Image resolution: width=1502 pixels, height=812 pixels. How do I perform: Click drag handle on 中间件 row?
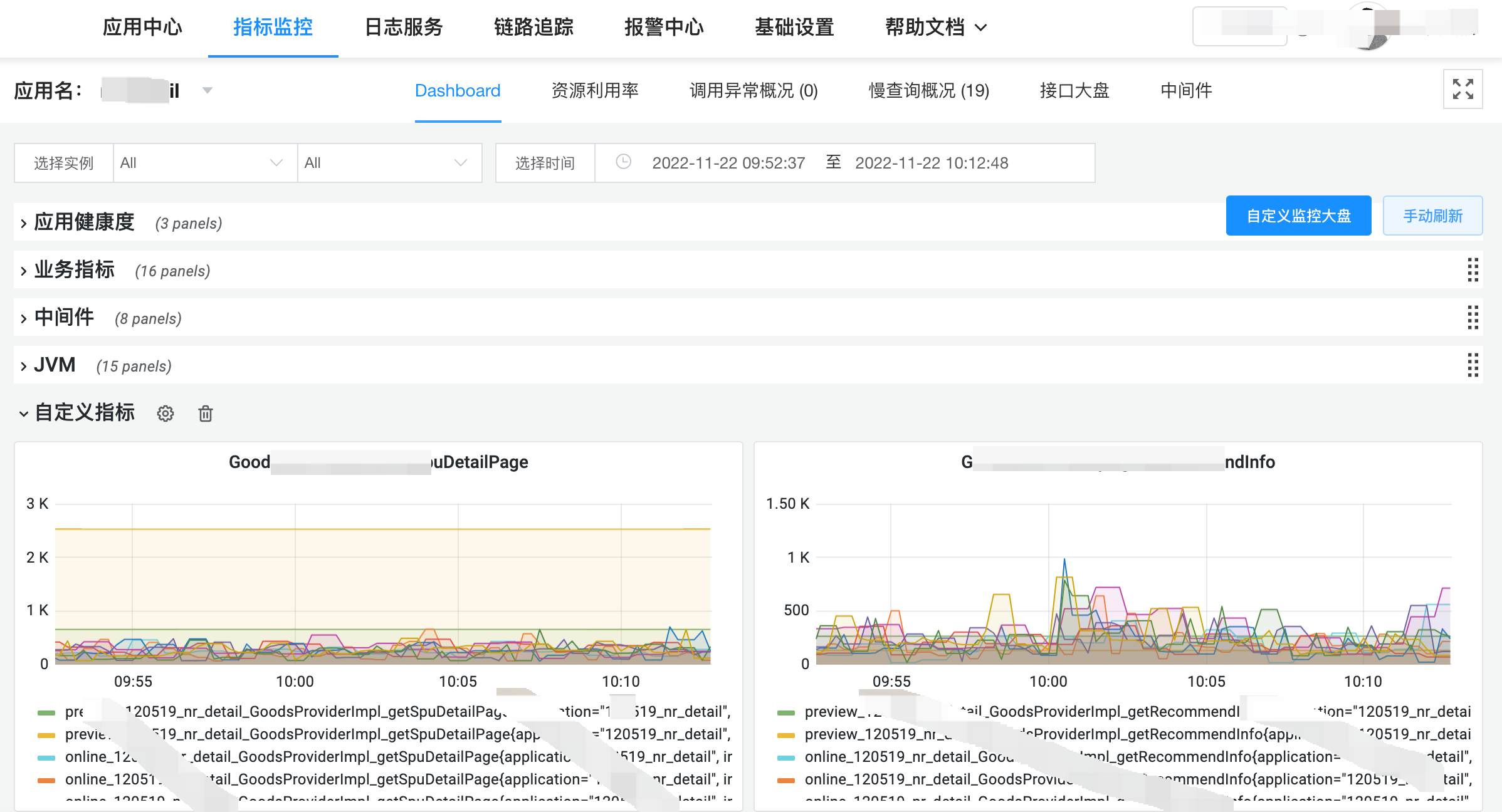(x=1473, y=318)
